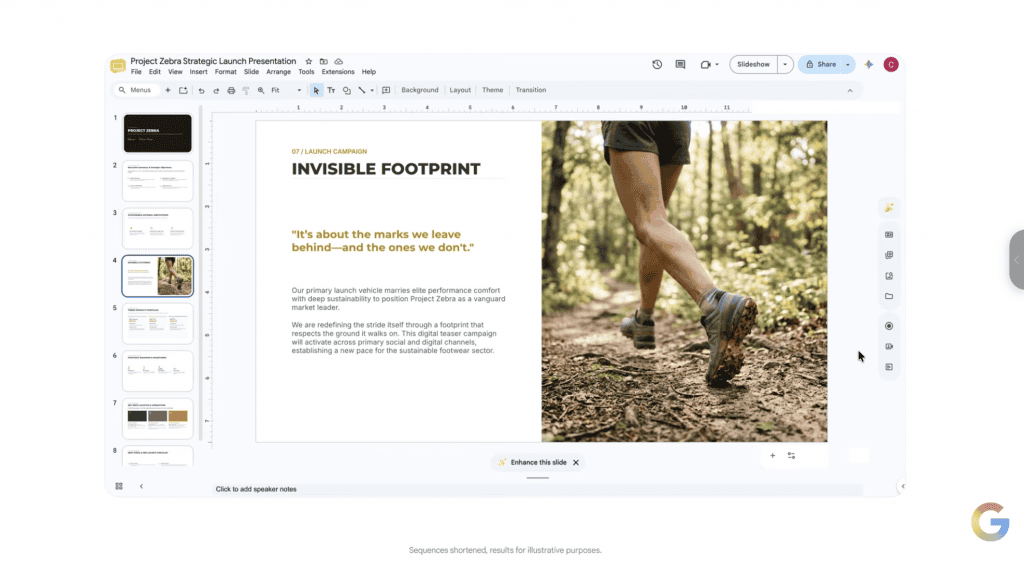Open the folder icon in side panel

tap(889, 297)
